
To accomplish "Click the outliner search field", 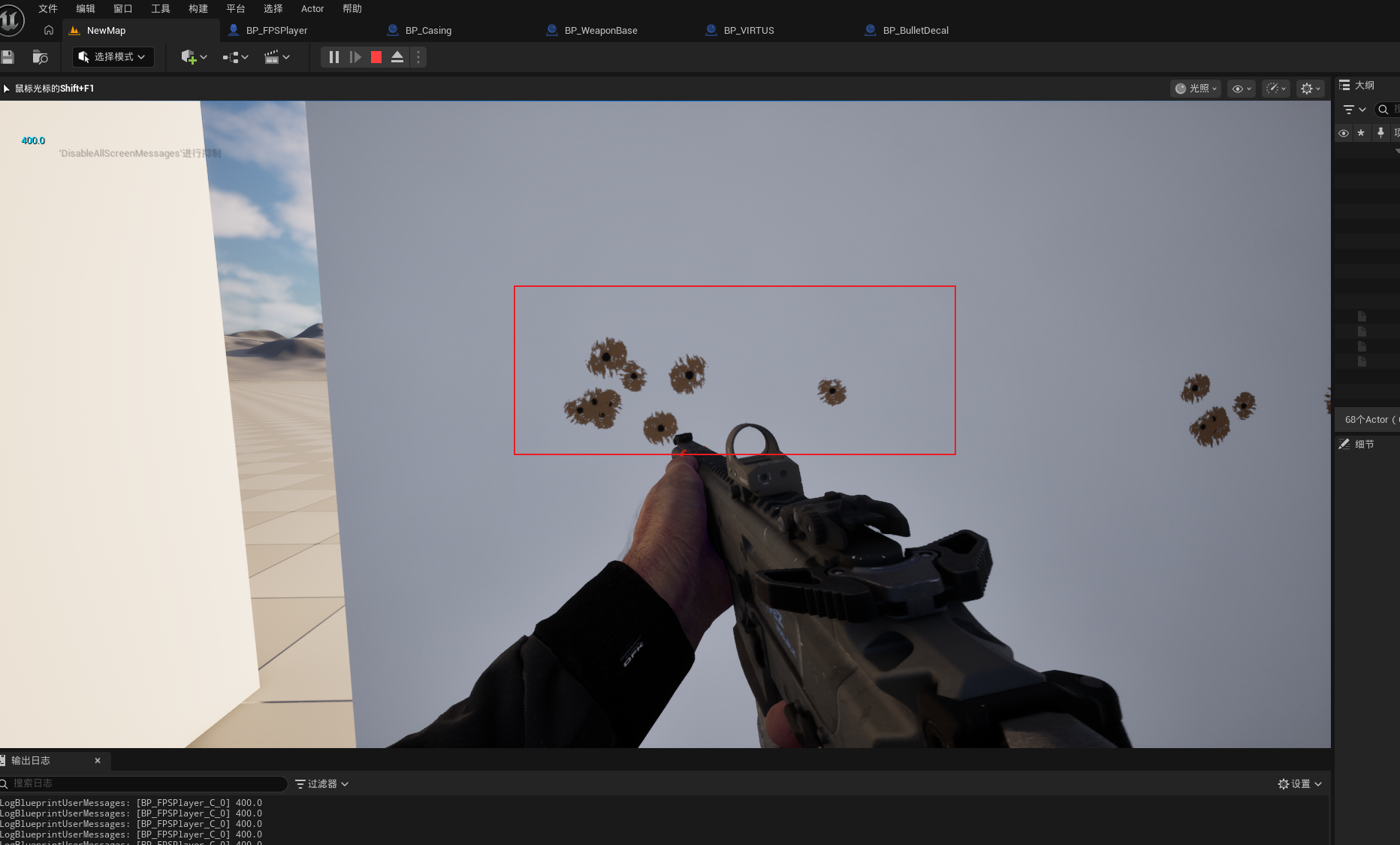I will (1387, 110).
